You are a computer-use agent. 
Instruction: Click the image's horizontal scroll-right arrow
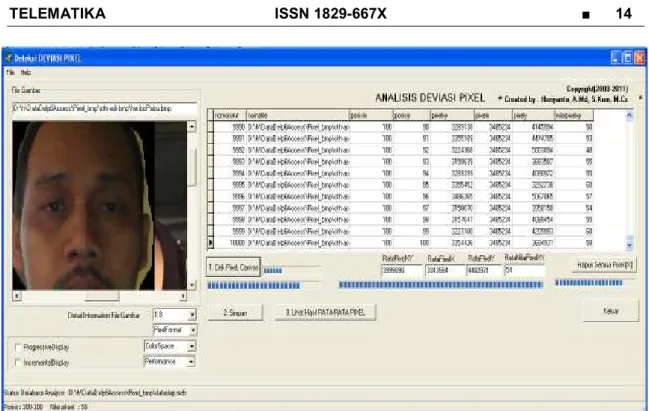click(x=183, y=296)
